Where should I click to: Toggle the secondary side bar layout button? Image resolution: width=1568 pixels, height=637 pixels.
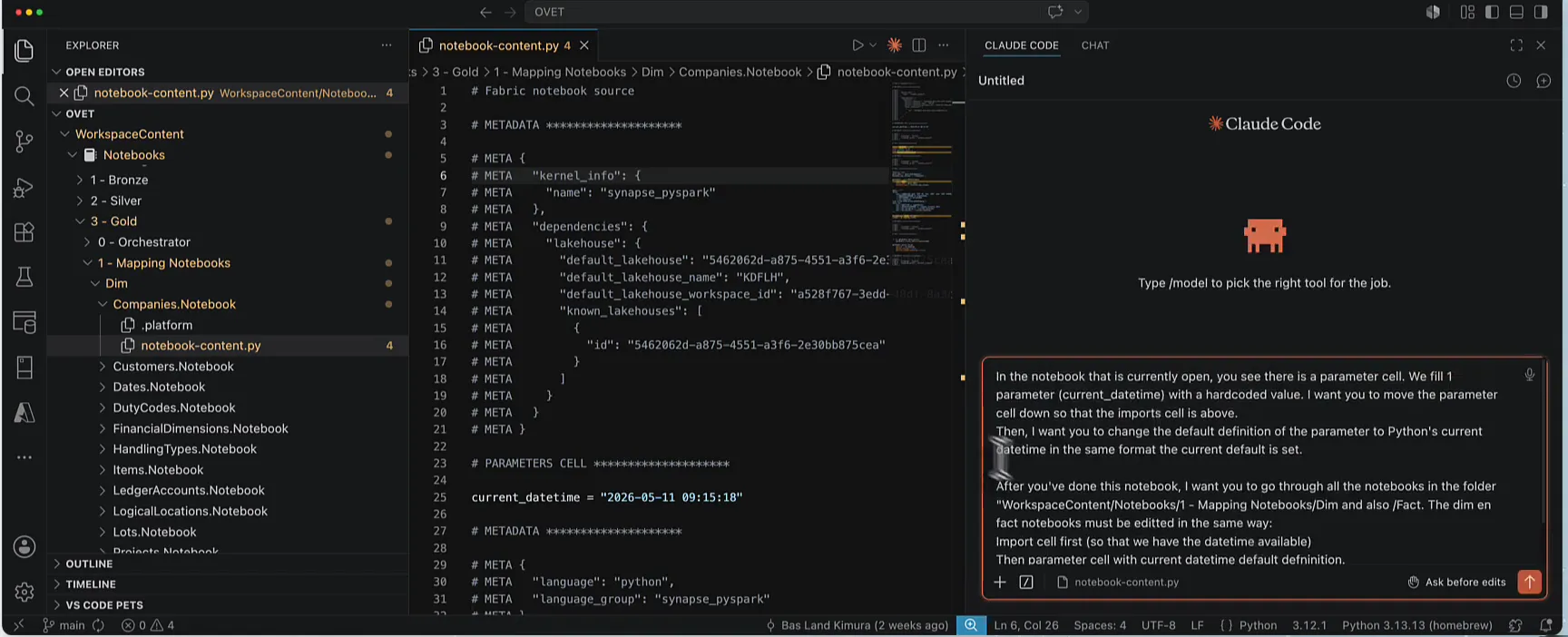[1541, 12]
